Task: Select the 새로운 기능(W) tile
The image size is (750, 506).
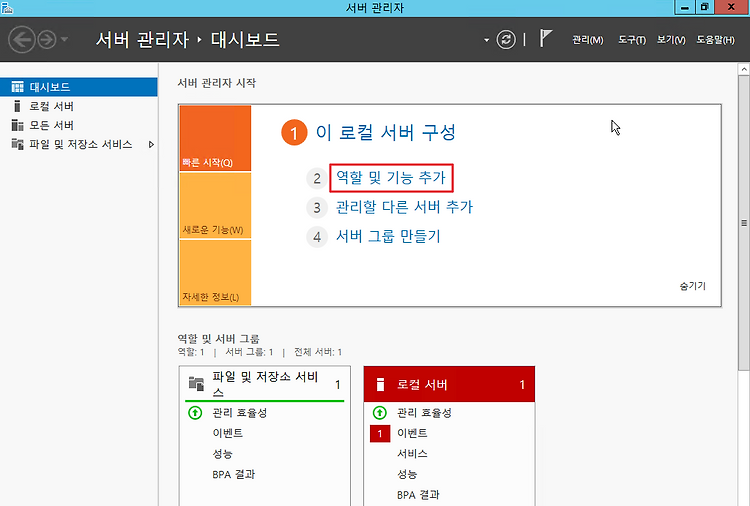Action: coord(215,205)
